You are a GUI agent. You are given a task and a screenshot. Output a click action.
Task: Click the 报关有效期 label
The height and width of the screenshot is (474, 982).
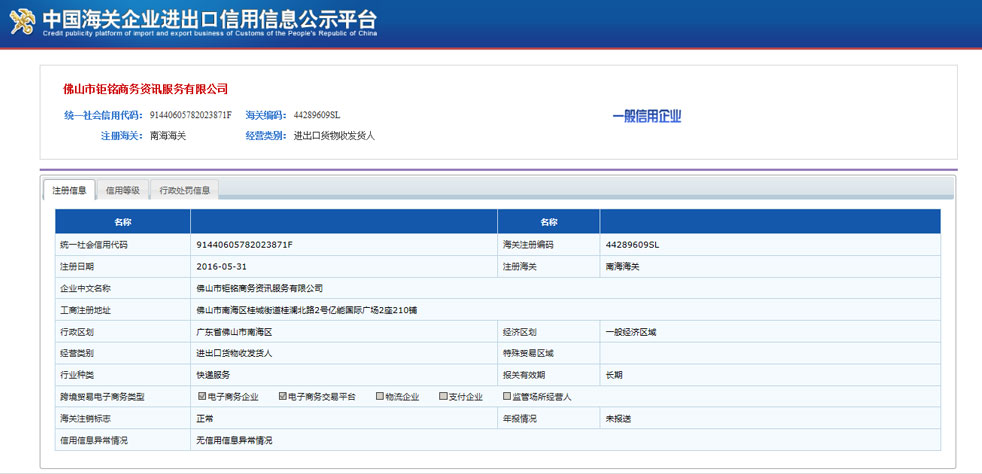(x=524, y=375)
